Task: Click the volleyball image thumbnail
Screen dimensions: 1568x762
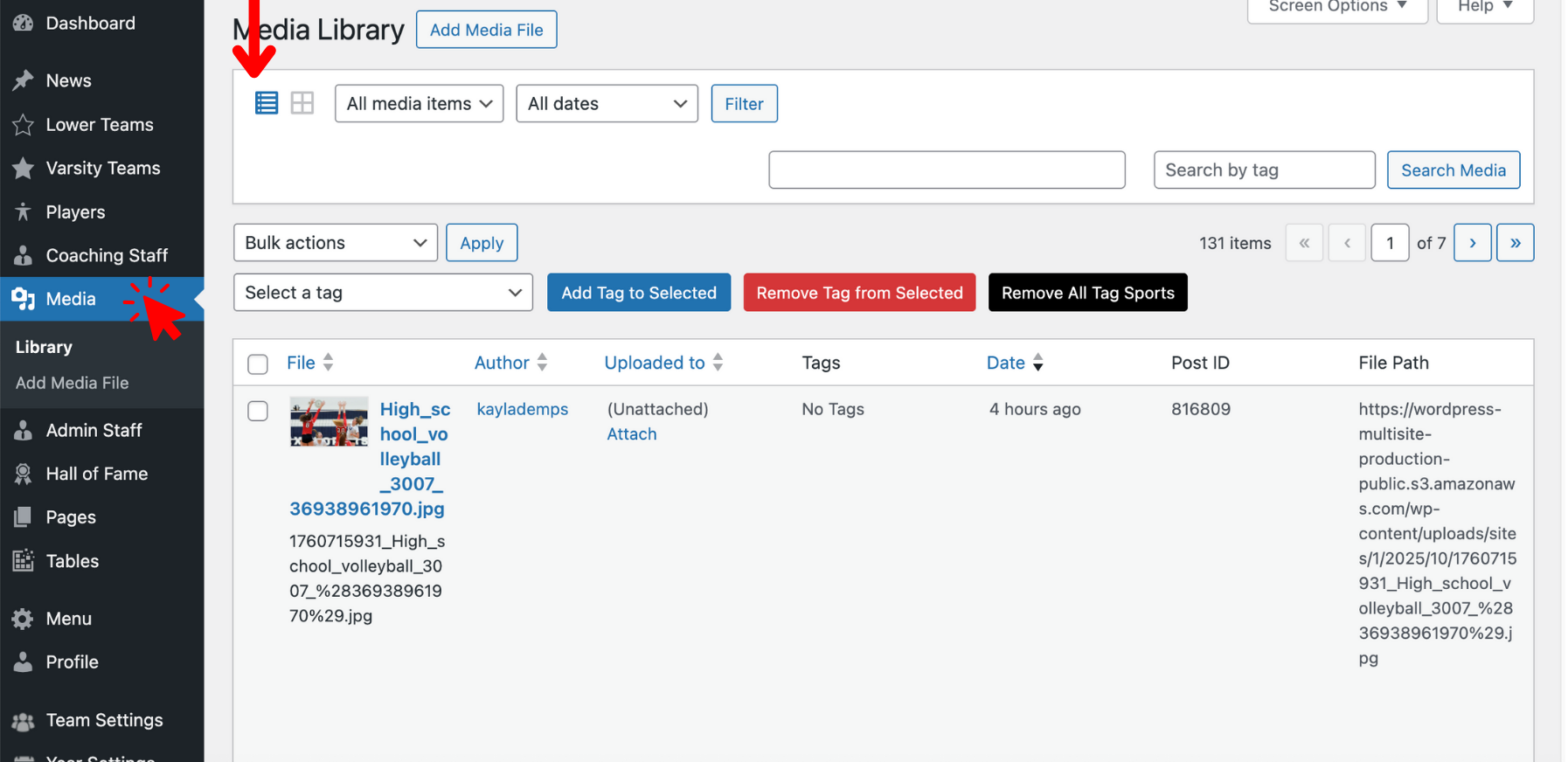Action: 329,422
